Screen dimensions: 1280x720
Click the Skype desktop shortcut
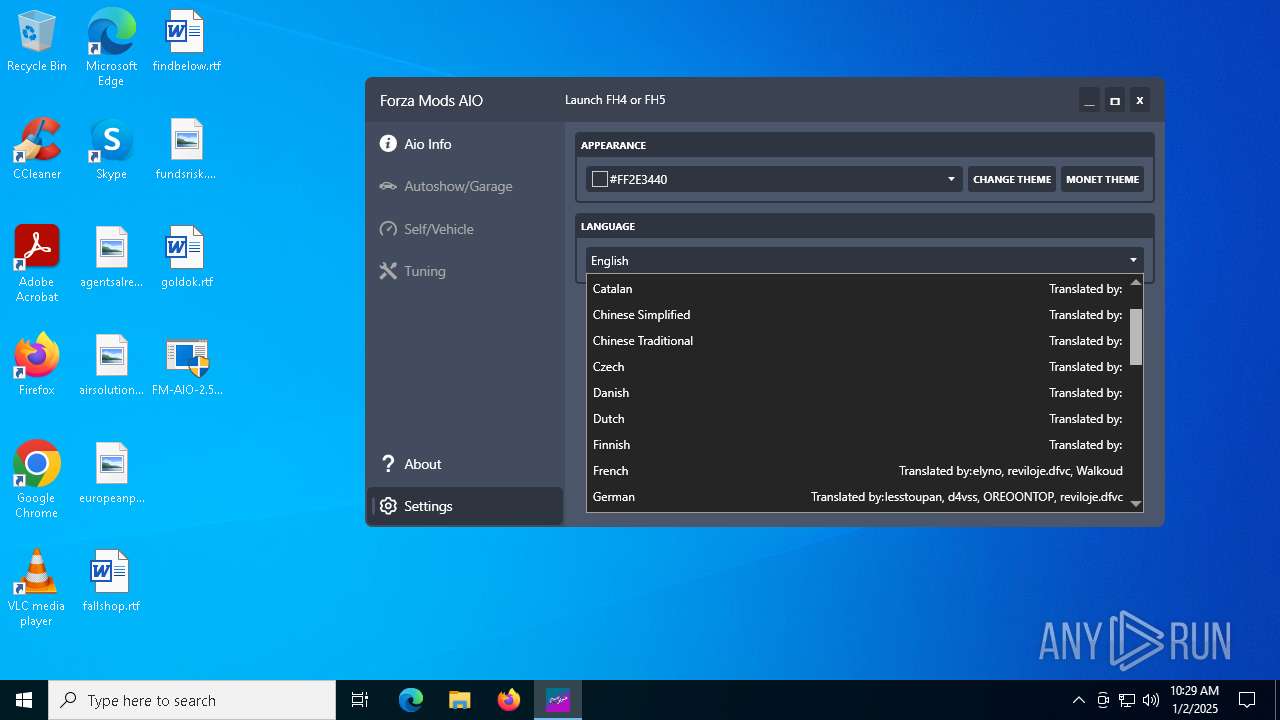click(111, 150)
